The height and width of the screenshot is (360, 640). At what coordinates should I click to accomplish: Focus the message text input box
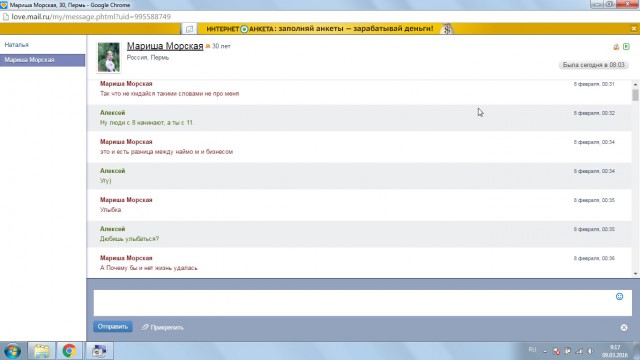(x=362, y=303)
